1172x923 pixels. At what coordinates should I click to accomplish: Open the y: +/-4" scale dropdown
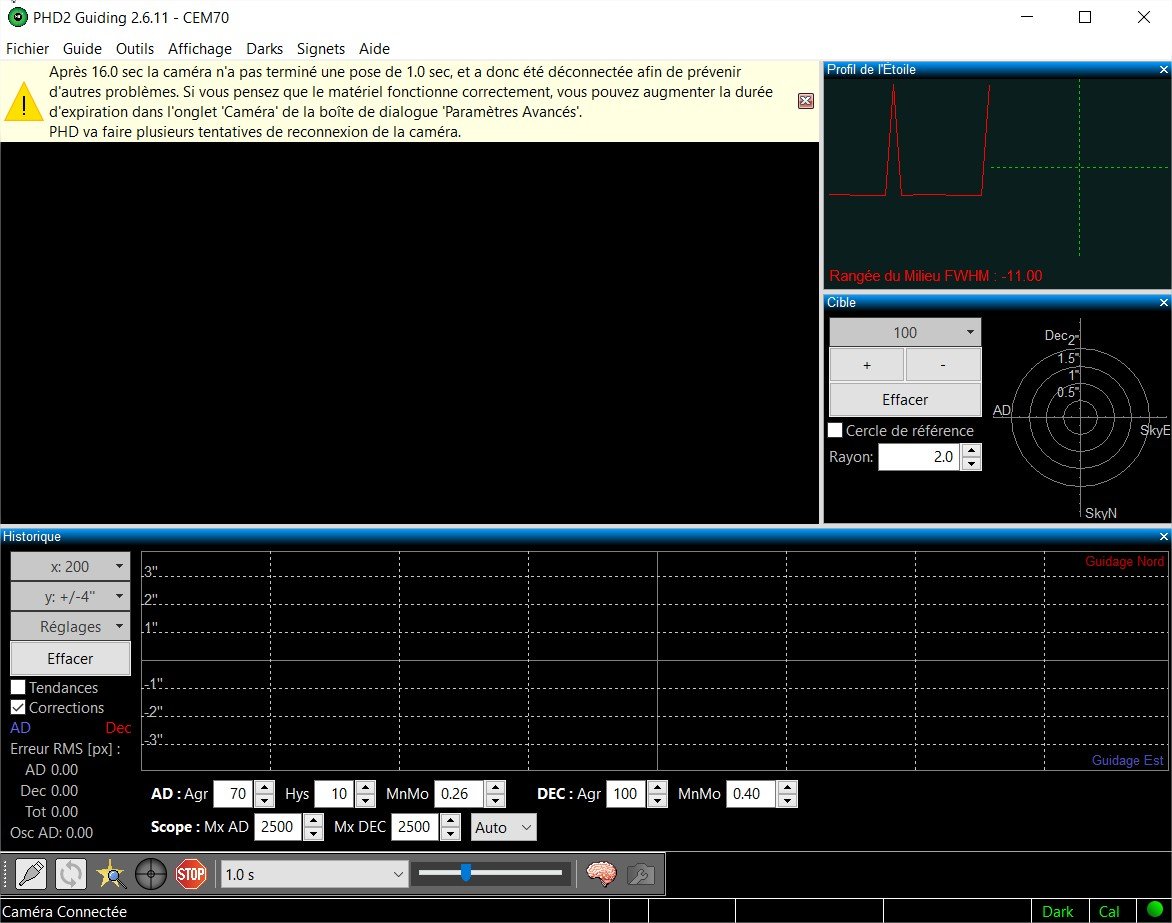(70, 596)
